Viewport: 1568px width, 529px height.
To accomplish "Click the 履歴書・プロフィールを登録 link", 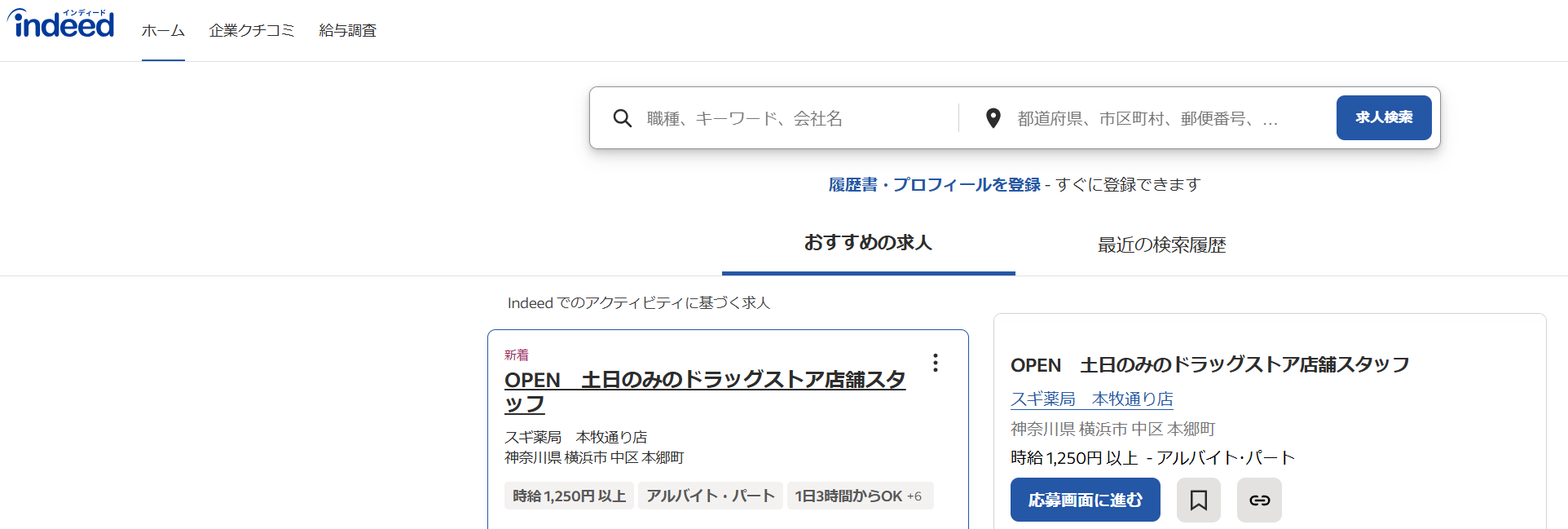I will [935, 185].
